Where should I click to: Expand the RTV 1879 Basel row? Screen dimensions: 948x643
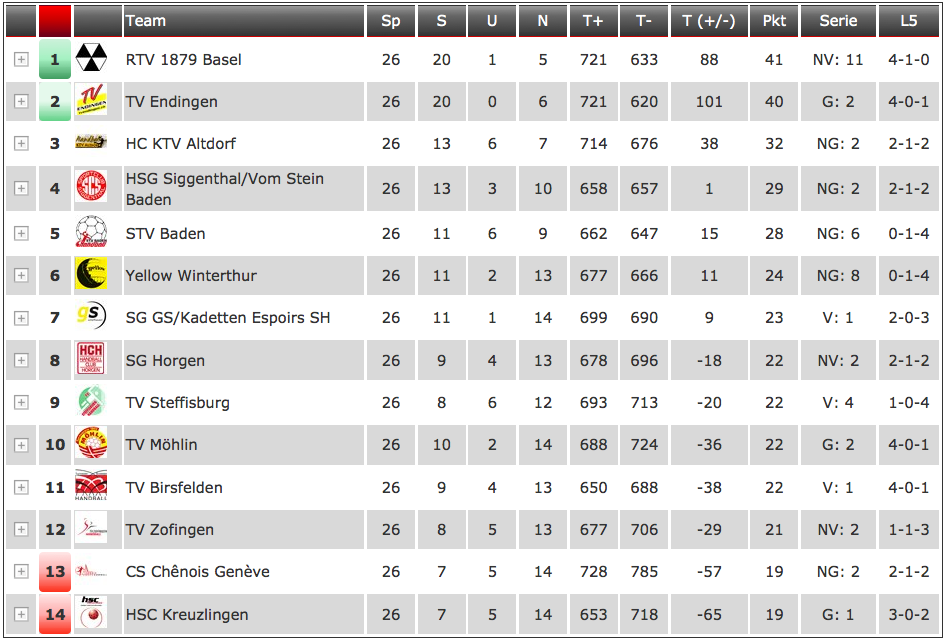[x=21, y=59]
